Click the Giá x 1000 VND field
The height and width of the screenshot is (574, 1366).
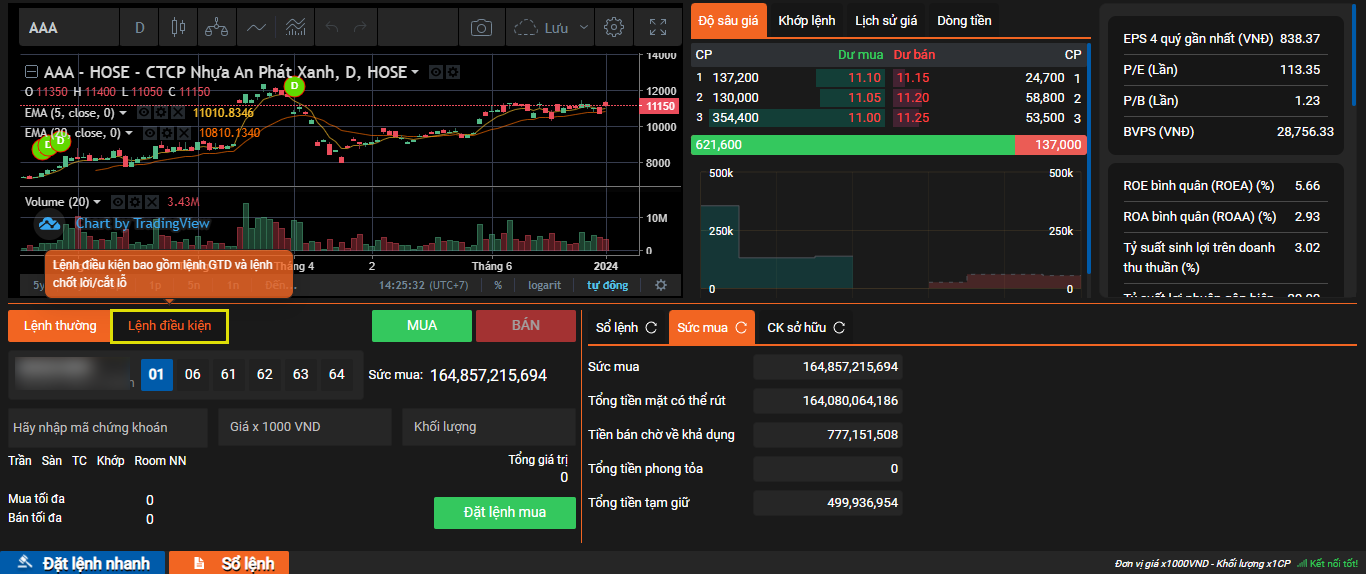tap(305, 427)
